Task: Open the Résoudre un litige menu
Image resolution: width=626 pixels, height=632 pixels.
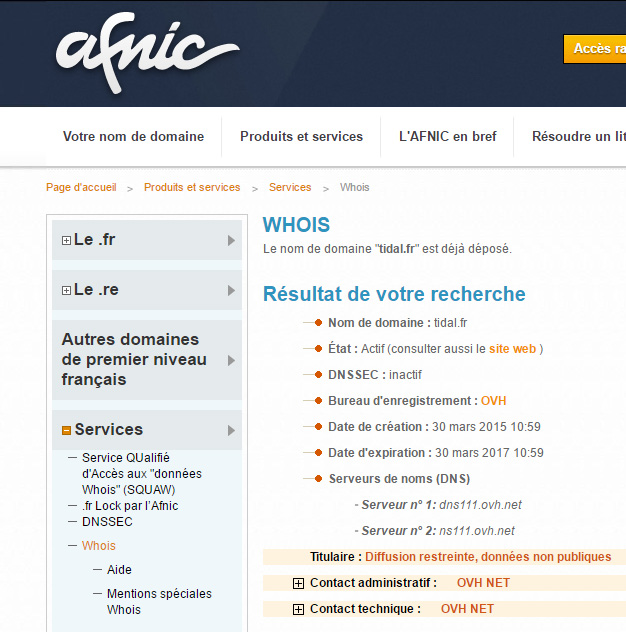Action: pos(579,136)
